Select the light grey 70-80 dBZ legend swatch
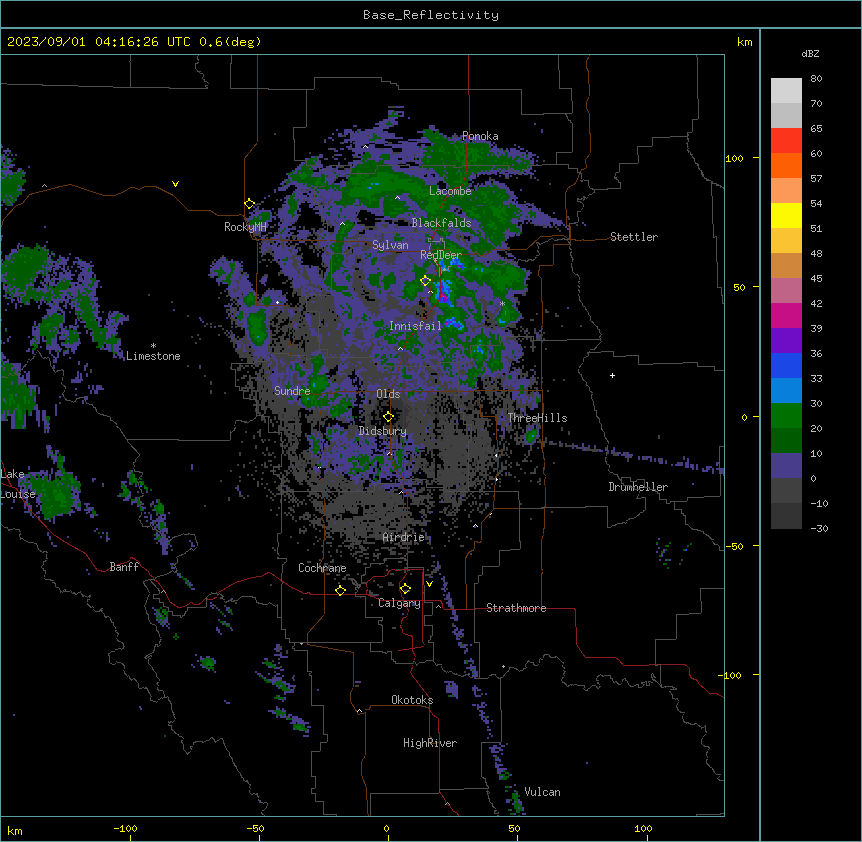Viewport: 862px width, 842px height. 786,91
